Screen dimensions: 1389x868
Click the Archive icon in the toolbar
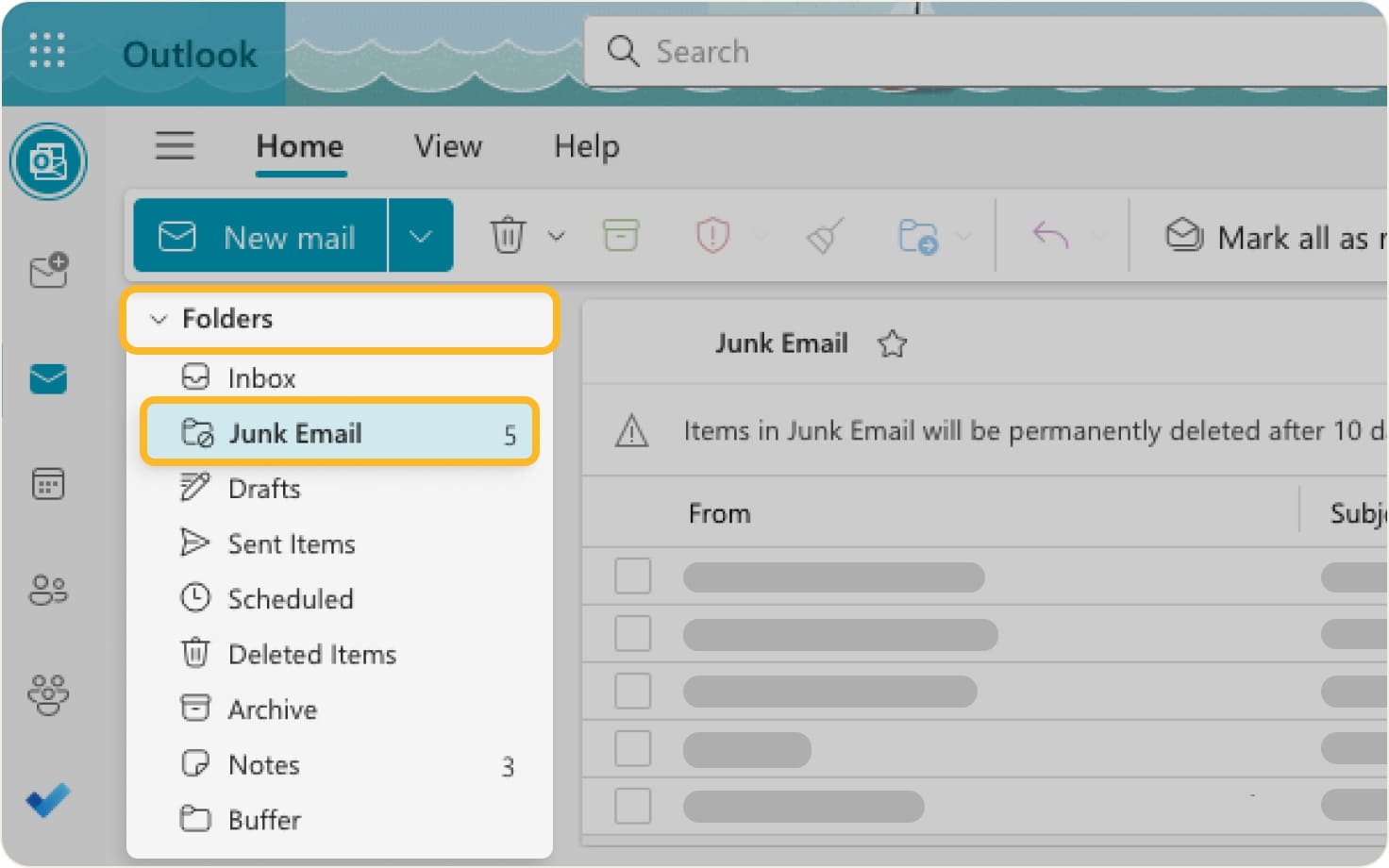(620, 236)
